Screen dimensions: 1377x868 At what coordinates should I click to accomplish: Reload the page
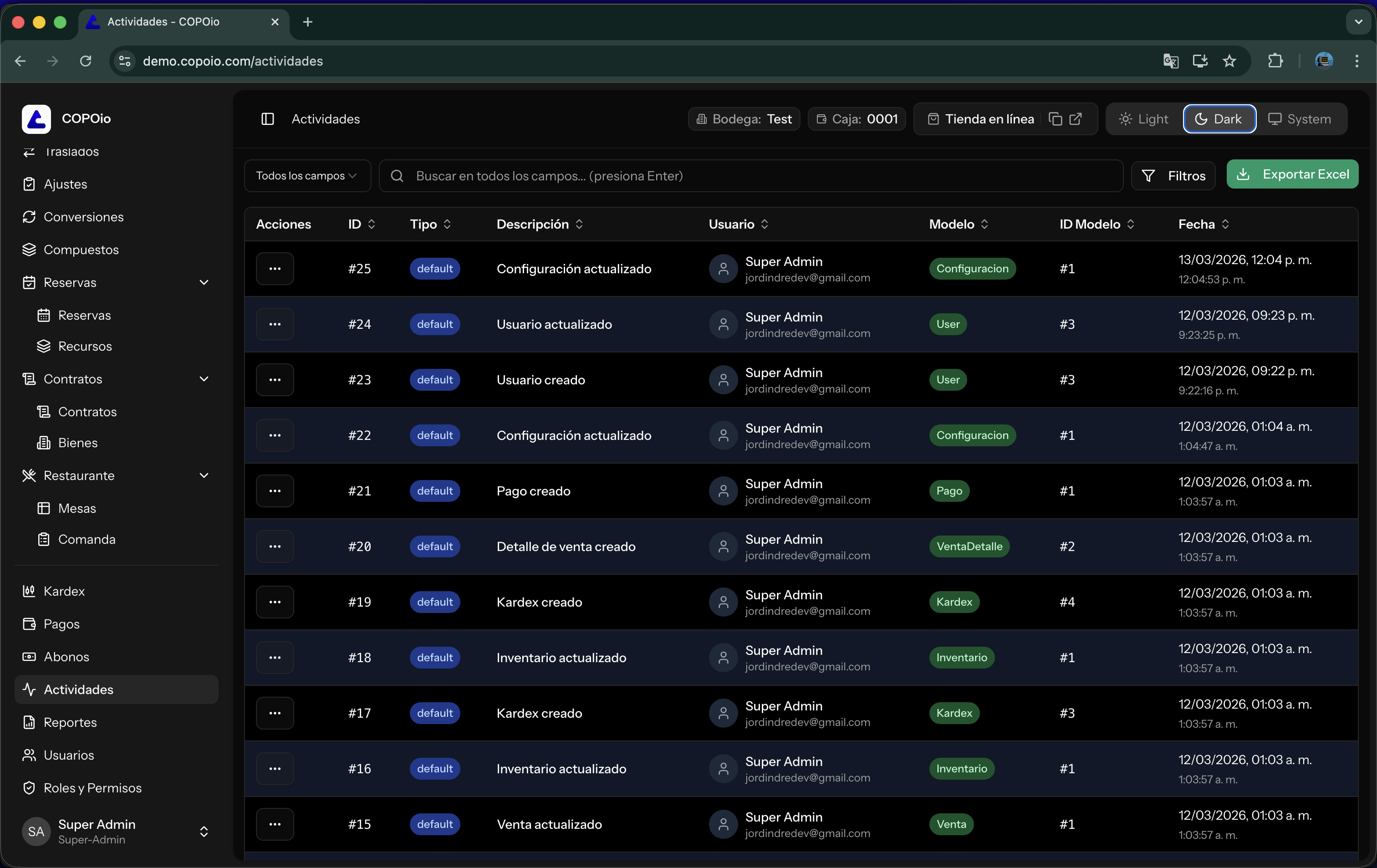86,61
